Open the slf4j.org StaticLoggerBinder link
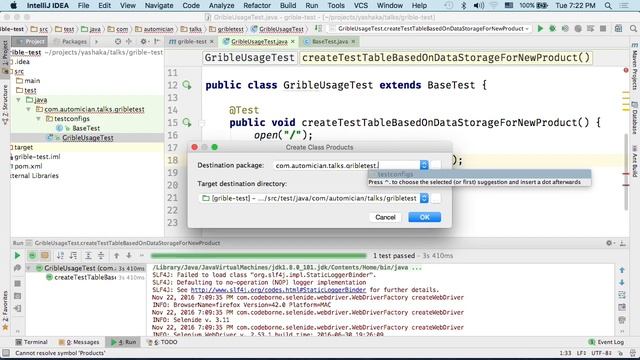This screenshot has height=360, width=640. click(278, 290)
